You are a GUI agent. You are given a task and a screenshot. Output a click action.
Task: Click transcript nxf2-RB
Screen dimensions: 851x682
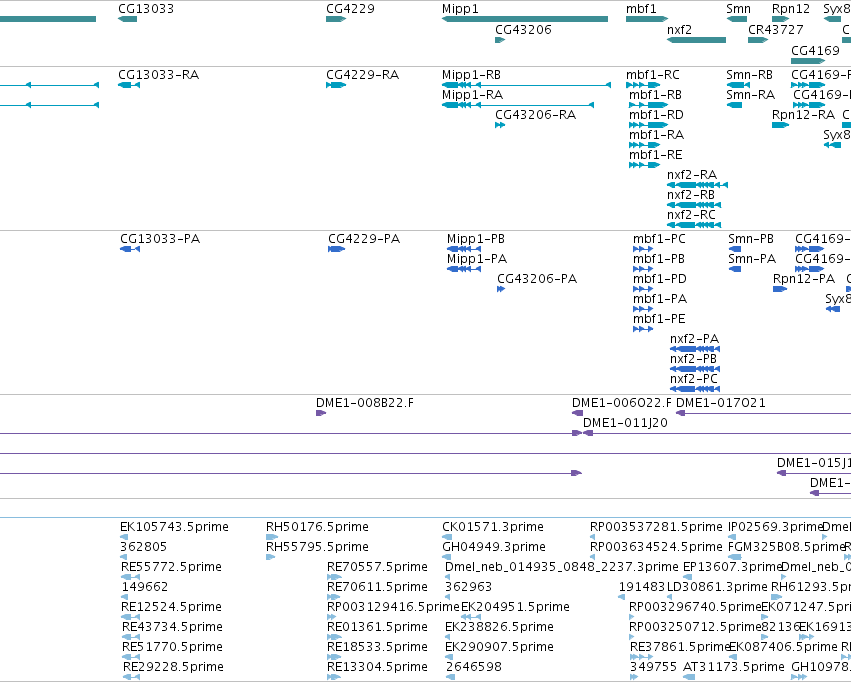coord(691,195)
